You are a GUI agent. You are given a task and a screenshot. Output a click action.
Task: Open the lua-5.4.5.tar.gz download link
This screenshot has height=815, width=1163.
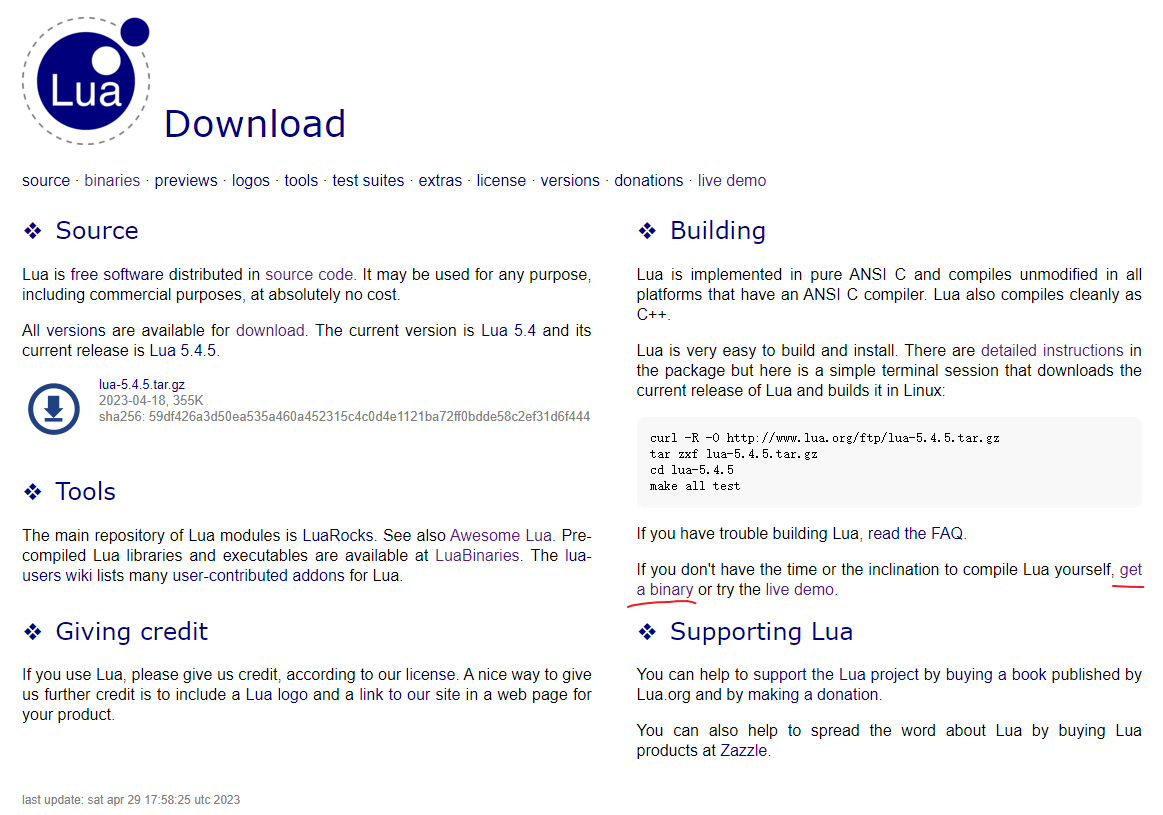pyautogui.click(x=141, y=384)
